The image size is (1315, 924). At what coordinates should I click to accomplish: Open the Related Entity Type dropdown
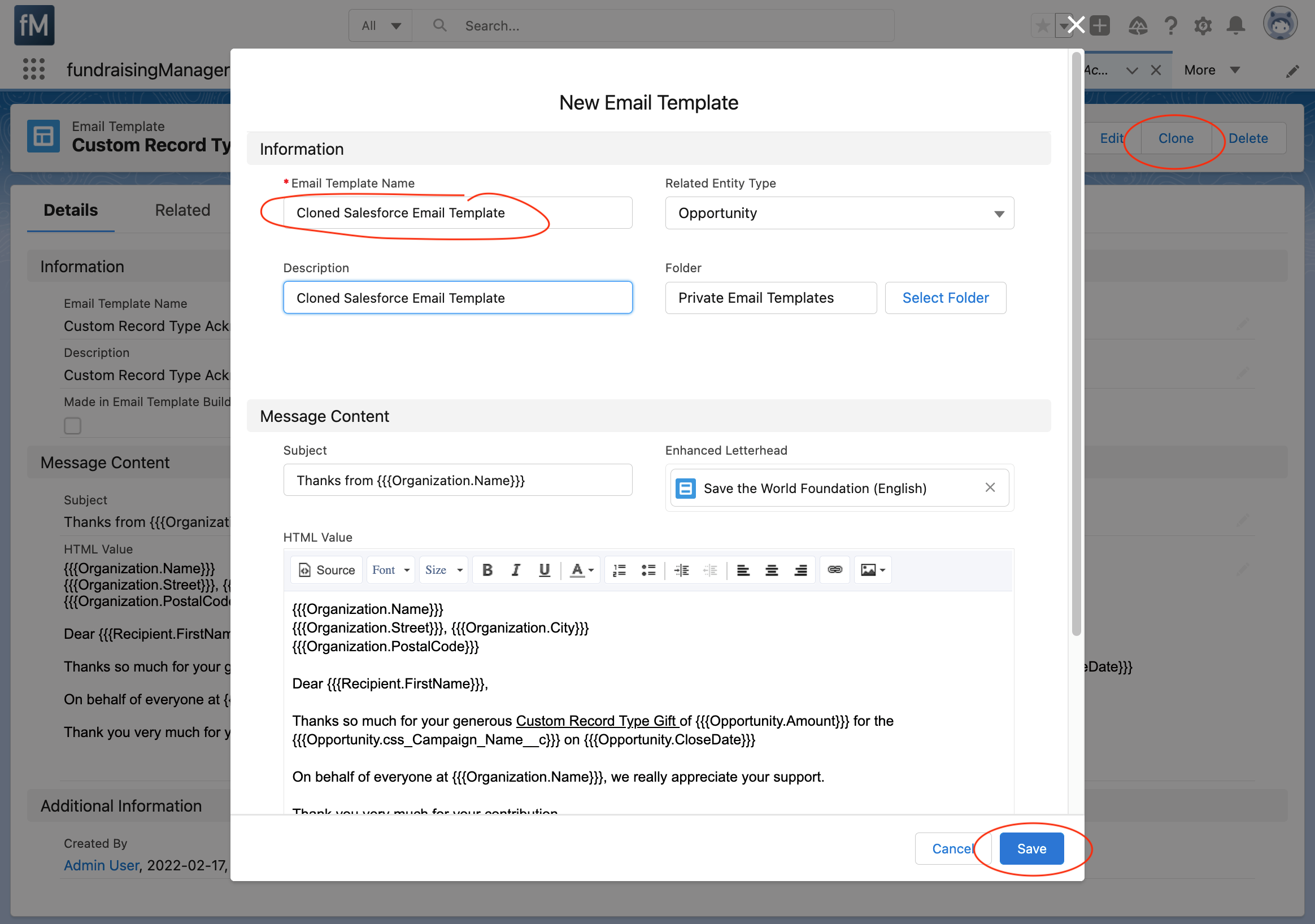click(x=839, y=213)
